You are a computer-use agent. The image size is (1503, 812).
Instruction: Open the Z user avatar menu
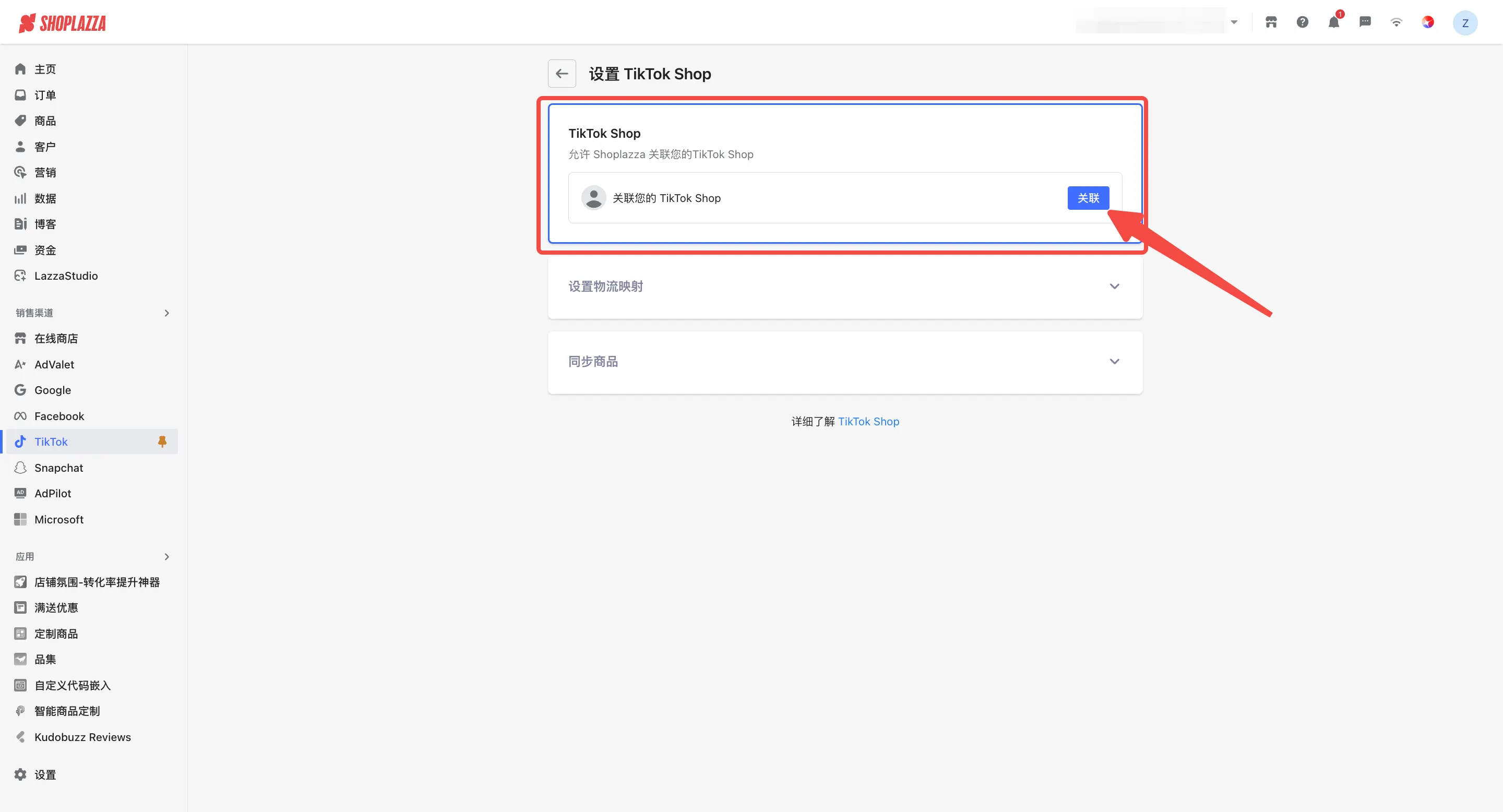[1465, 23]
